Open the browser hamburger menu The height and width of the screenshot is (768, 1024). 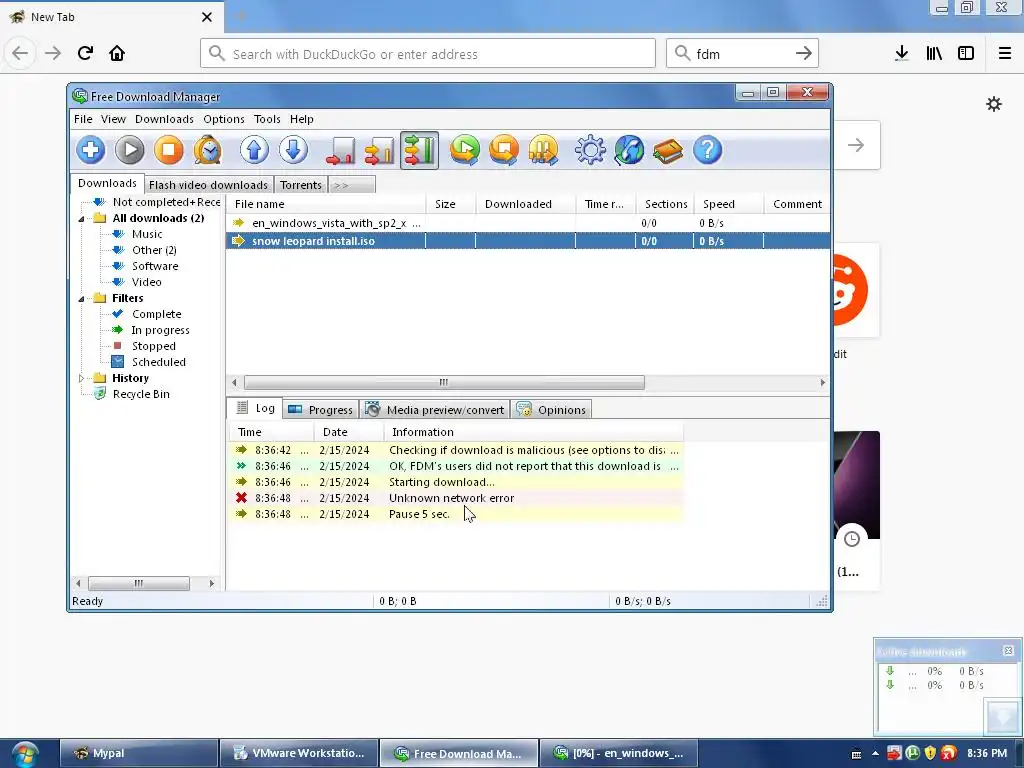coord(1005,54)
